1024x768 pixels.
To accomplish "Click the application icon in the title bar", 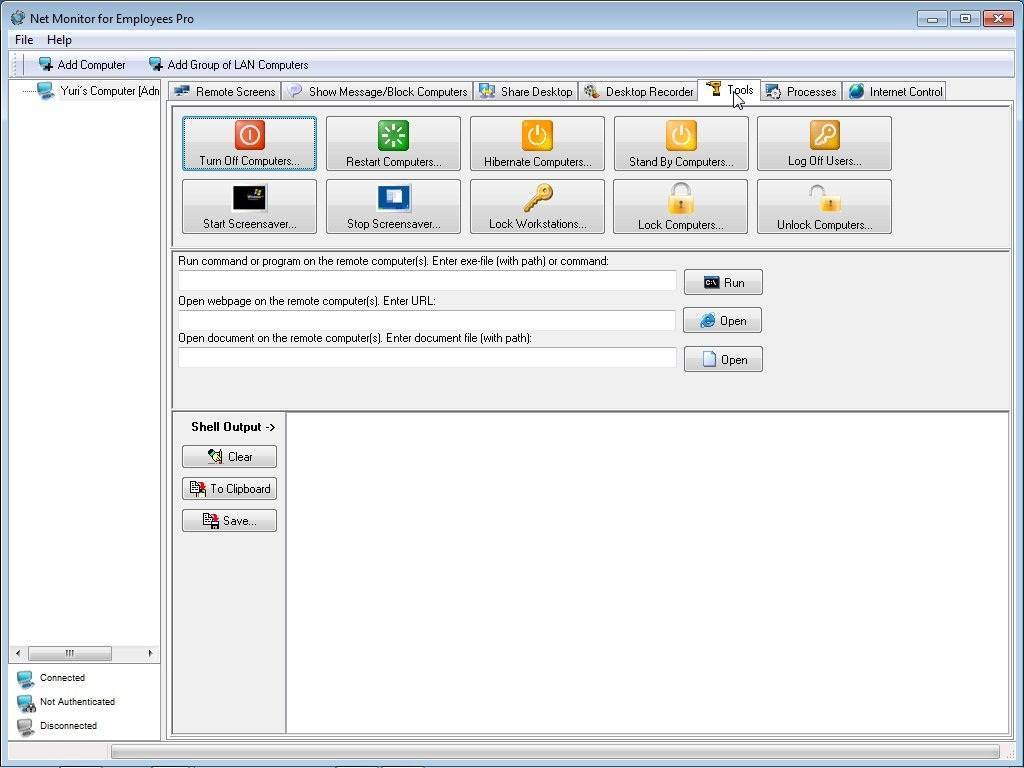I will click(x=18, y=18).
